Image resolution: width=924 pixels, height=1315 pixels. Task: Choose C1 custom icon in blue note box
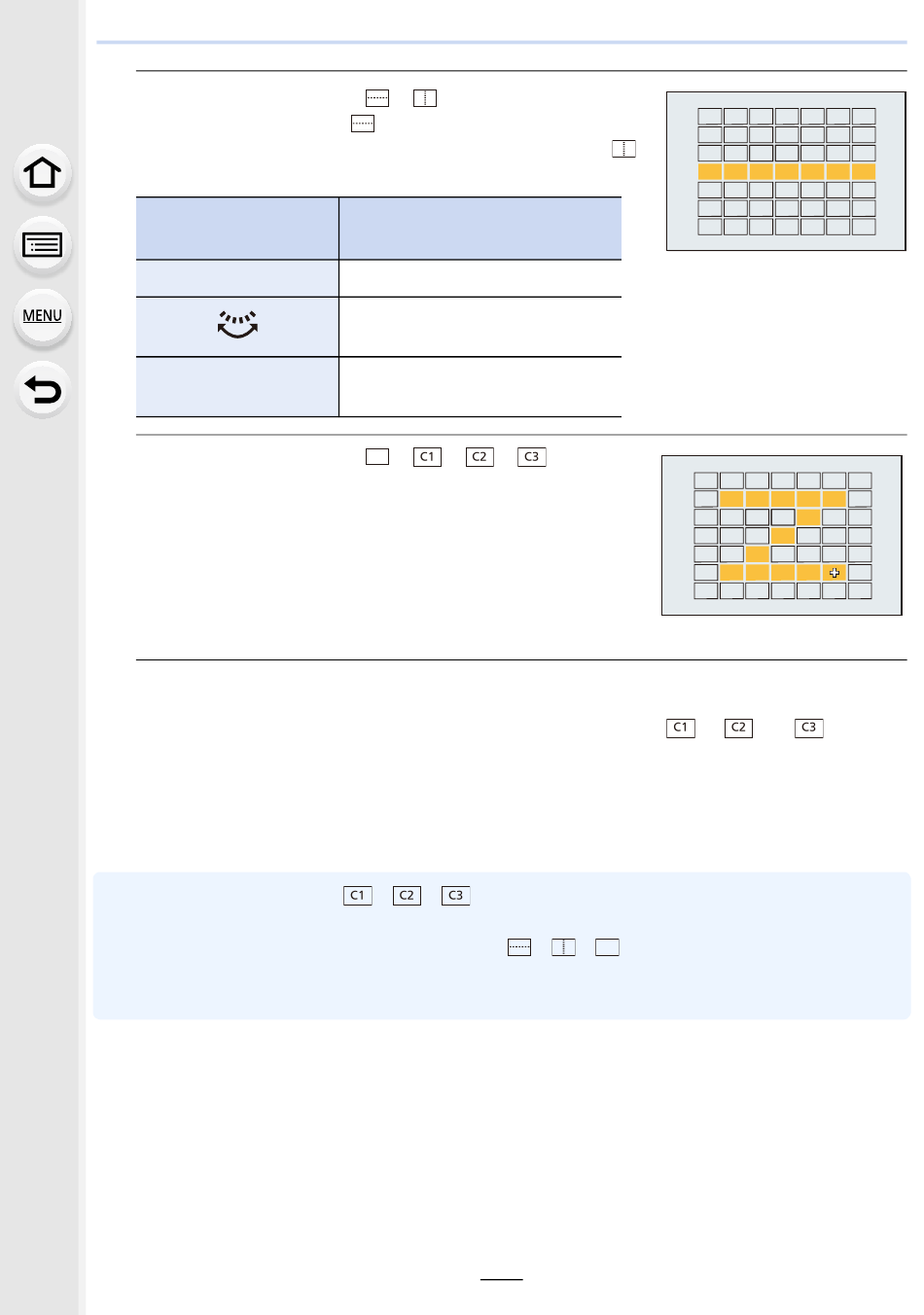[x=358, y=895]
